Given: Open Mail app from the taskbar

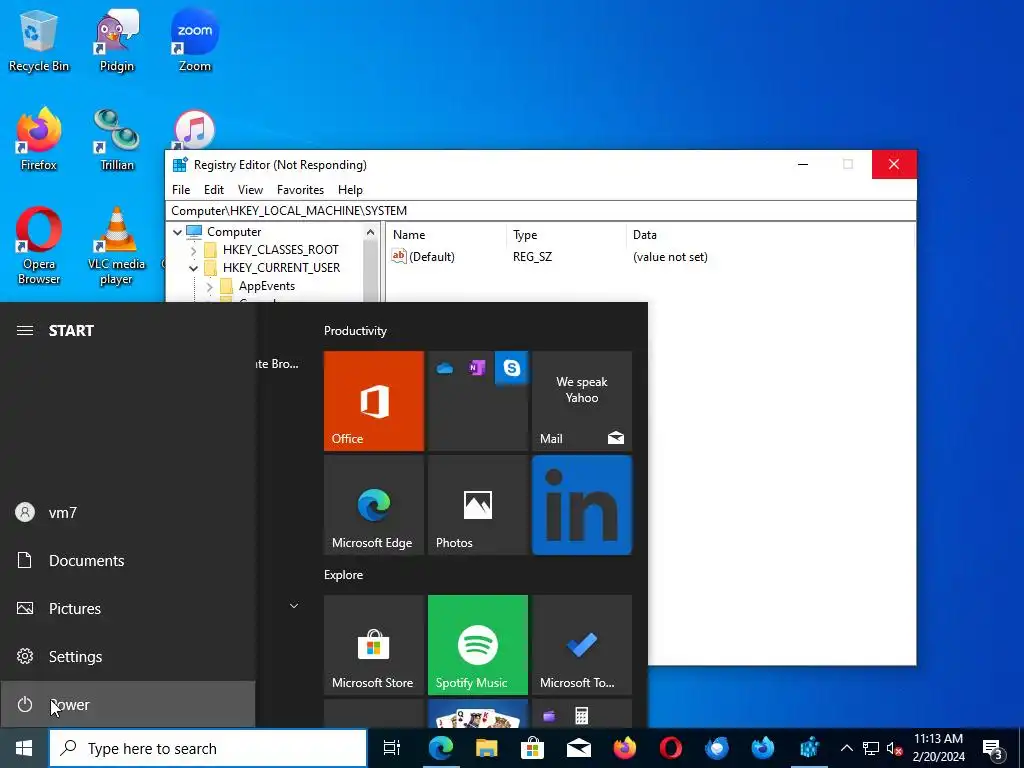Looking at the screenshot, I should click(x=579, y=748).
